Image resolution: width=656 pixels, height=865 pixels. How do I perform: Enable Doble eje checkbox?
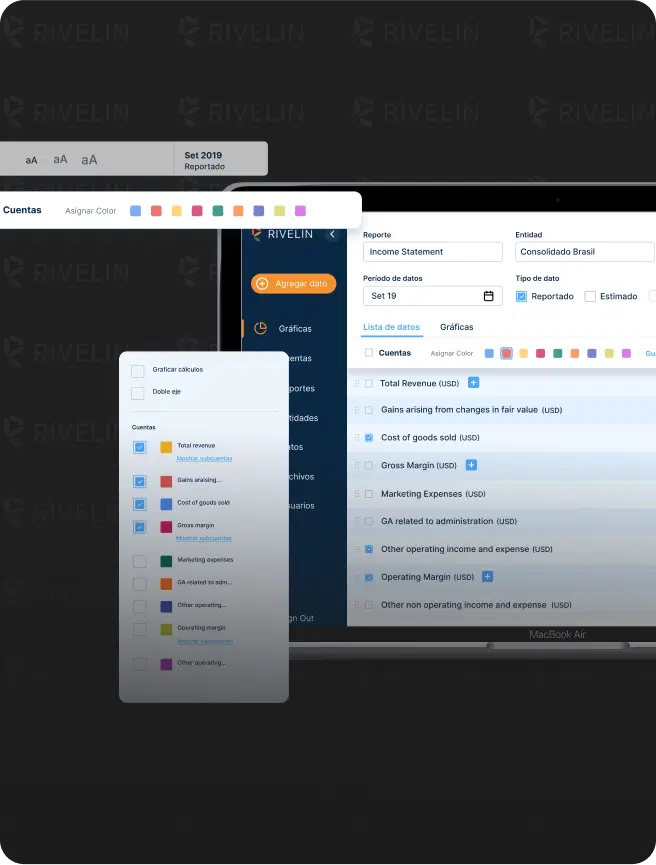138,393
